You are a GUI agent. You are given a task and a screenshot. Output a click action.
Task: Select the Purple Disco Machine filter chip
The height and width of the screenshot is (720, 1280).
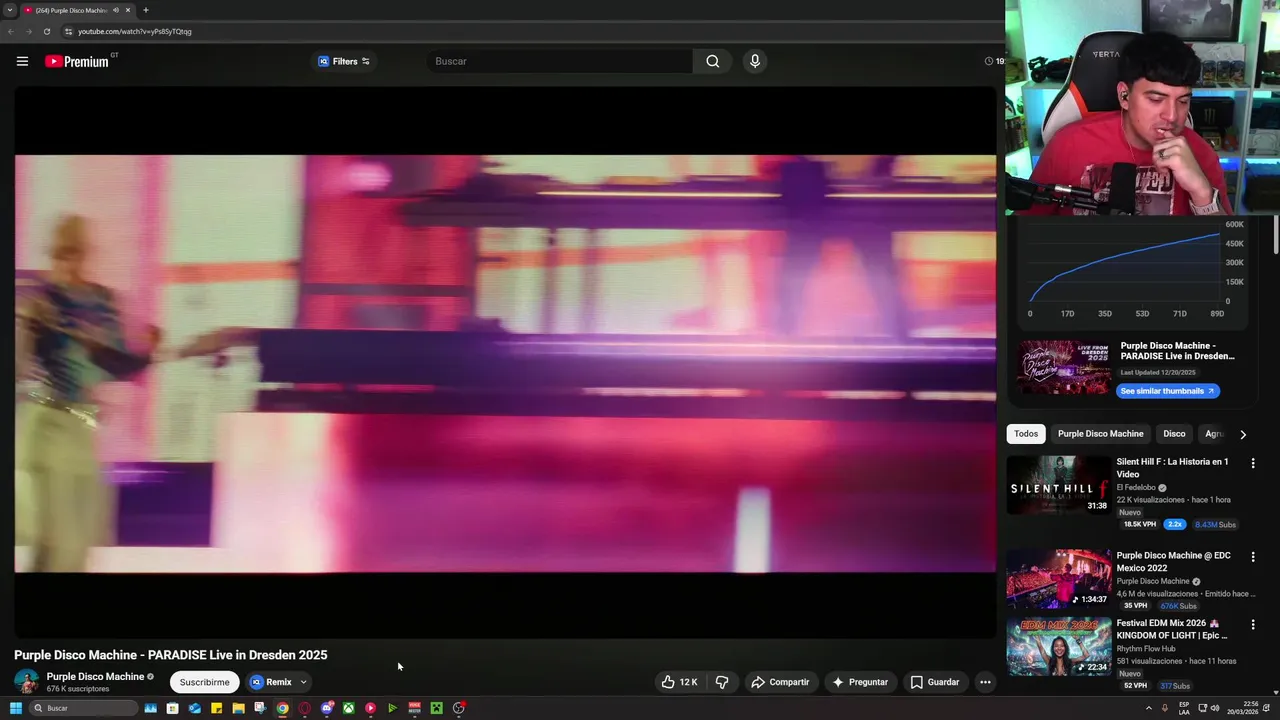(x=1100, y=434)
